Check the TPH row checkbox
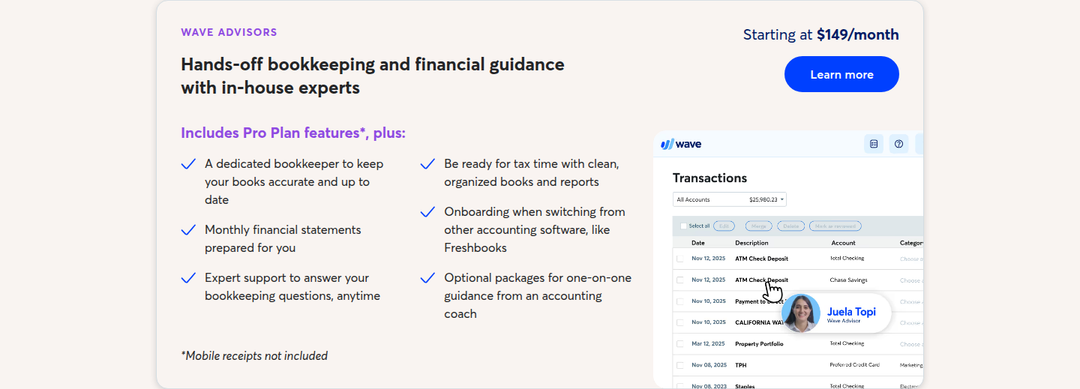Screen dimensions: 1080x389 680,365
